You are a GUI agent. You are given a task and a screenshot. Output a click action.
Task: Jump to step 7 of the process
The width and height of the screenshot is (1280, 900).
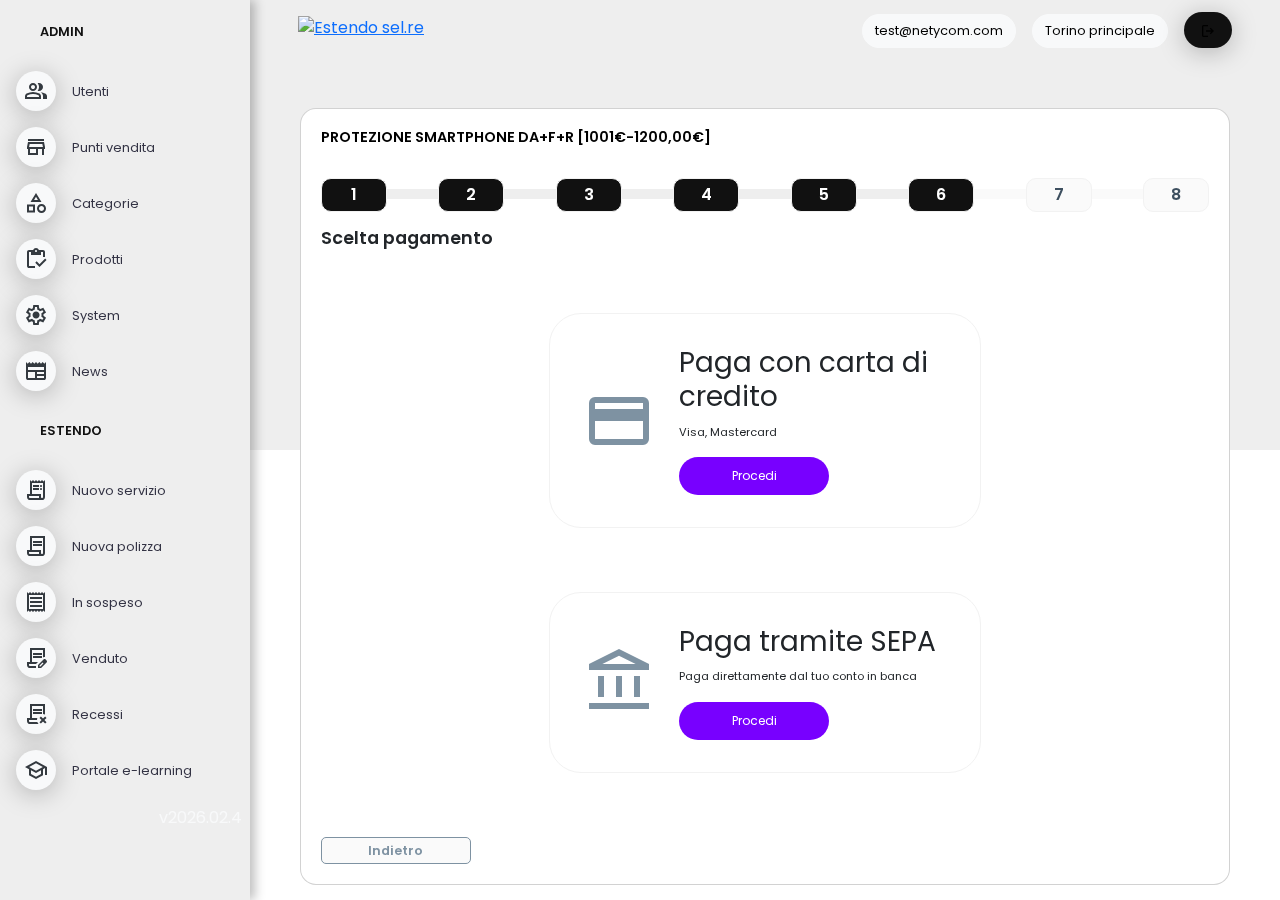pos(1058,194)
